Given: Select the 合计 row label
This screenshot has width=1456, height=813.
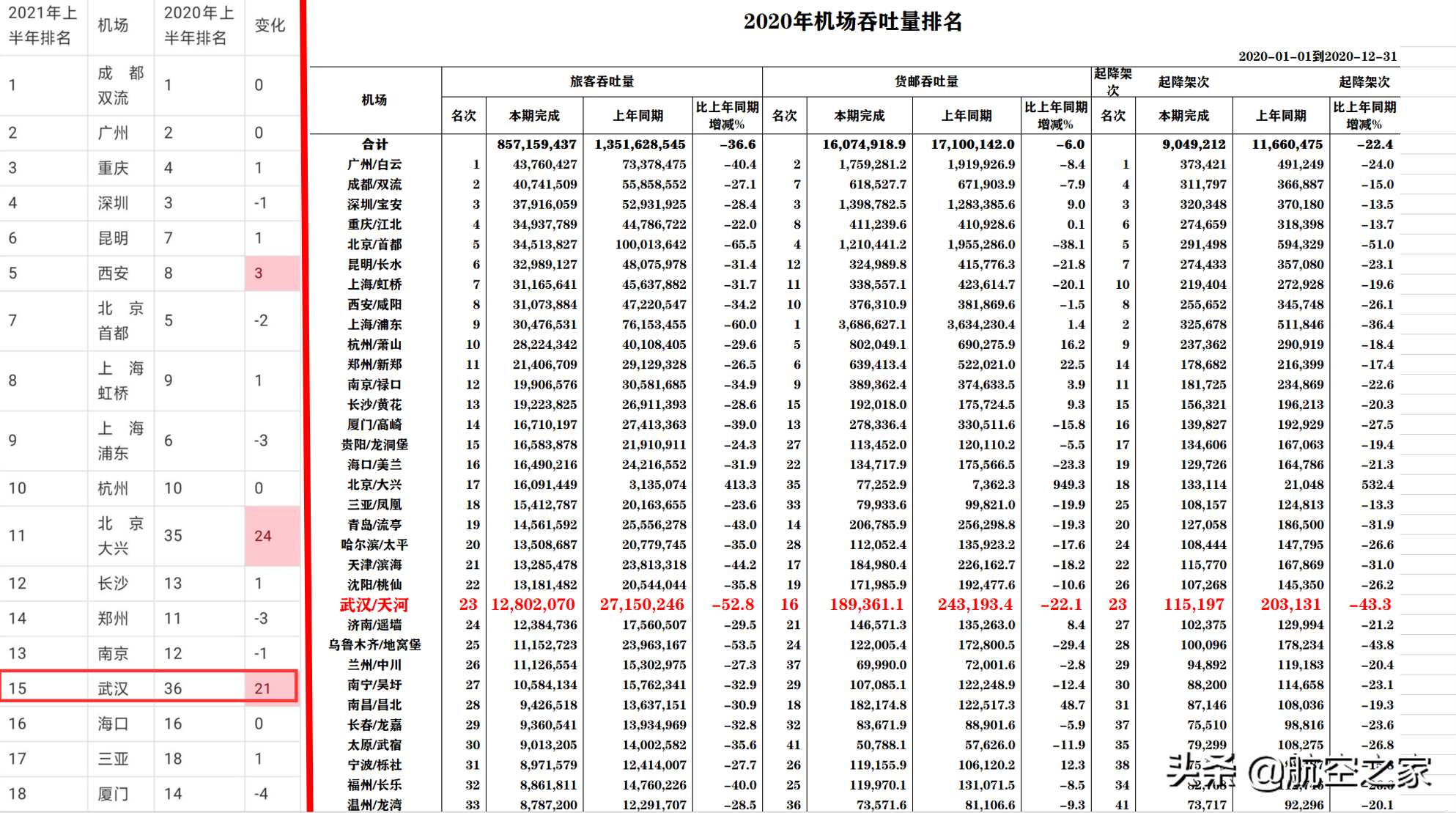Looking at the screenshot, I should point(374,144).
